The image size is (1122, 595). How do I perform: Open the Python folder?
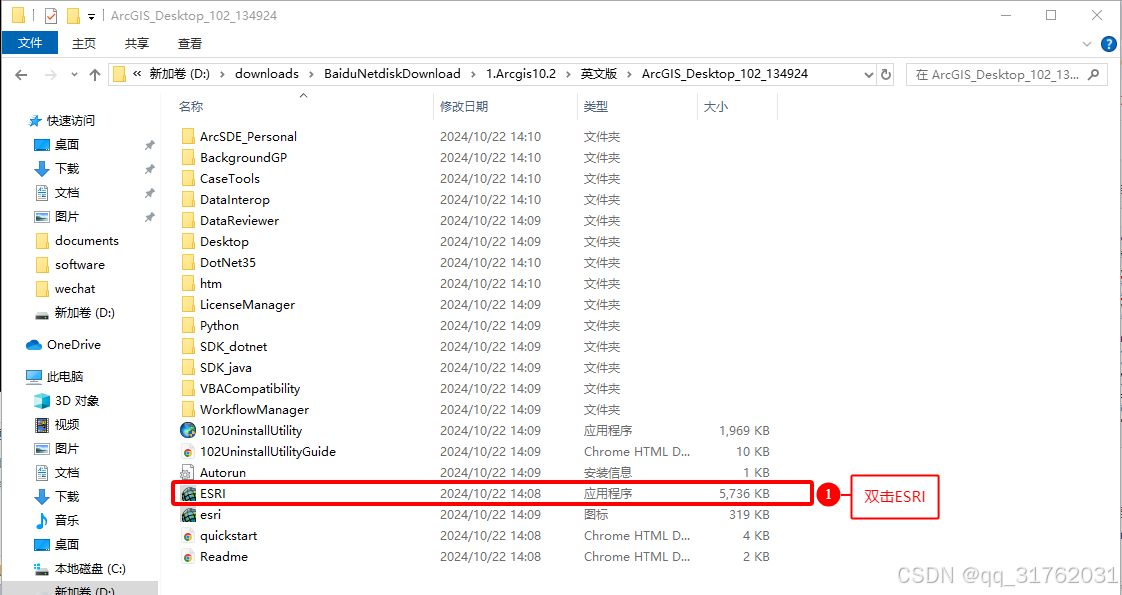click(x=220, y=325)
